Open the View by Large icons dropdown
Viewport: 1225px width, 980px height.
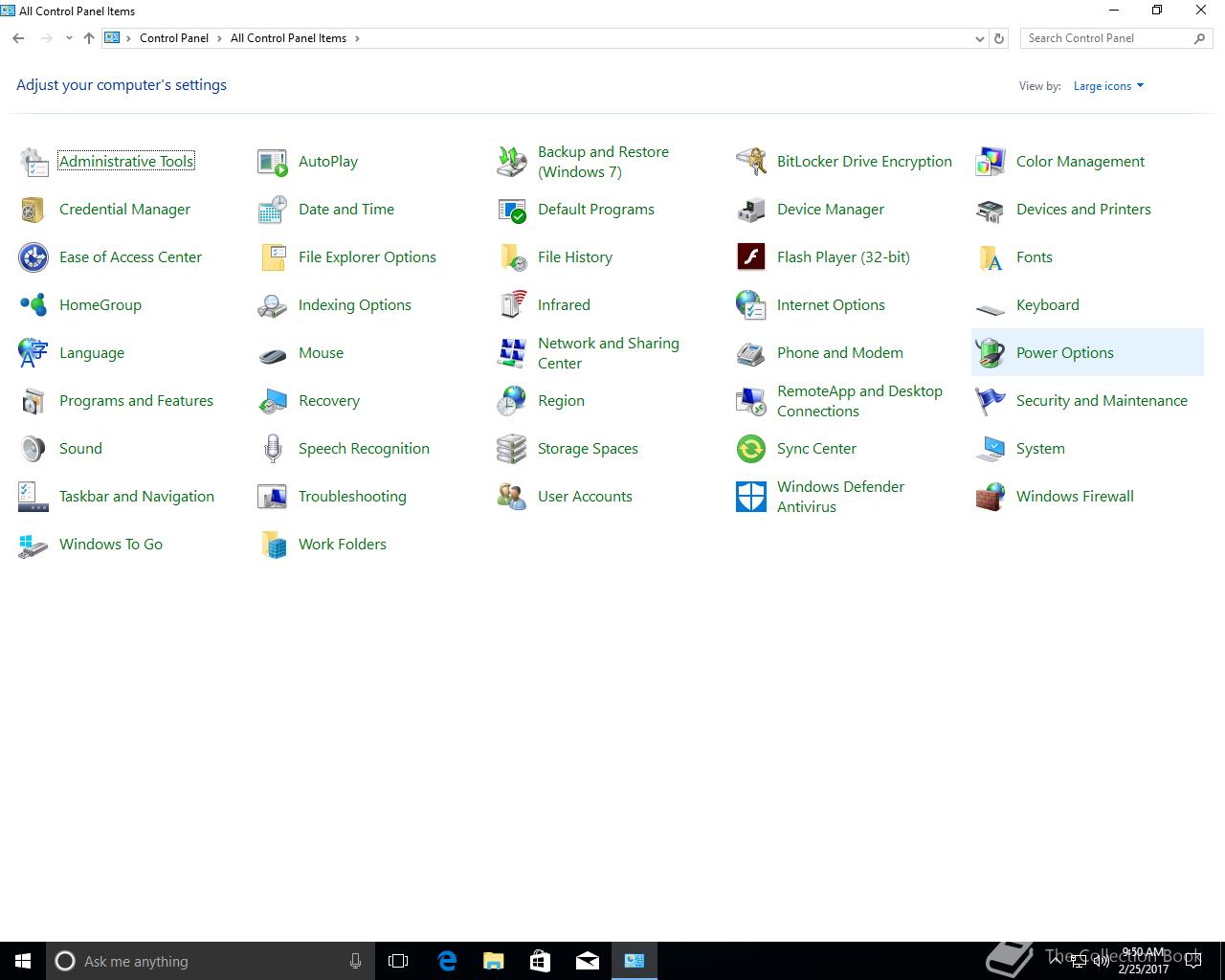[x=1108, y=86]
